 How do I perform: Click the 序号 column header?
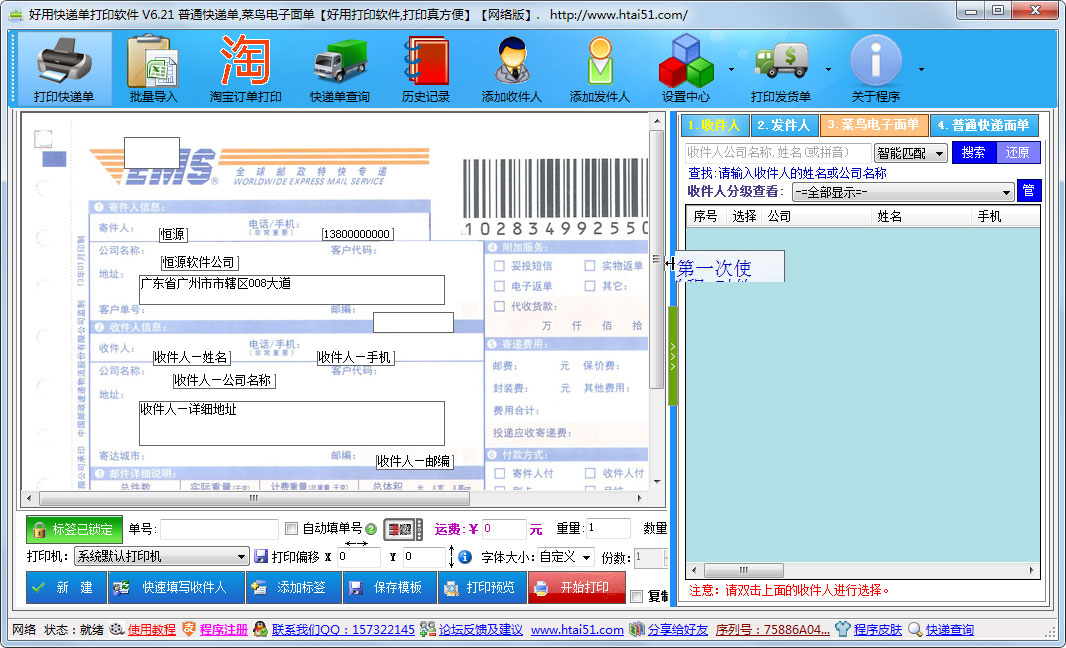click(x=705, y=216)
